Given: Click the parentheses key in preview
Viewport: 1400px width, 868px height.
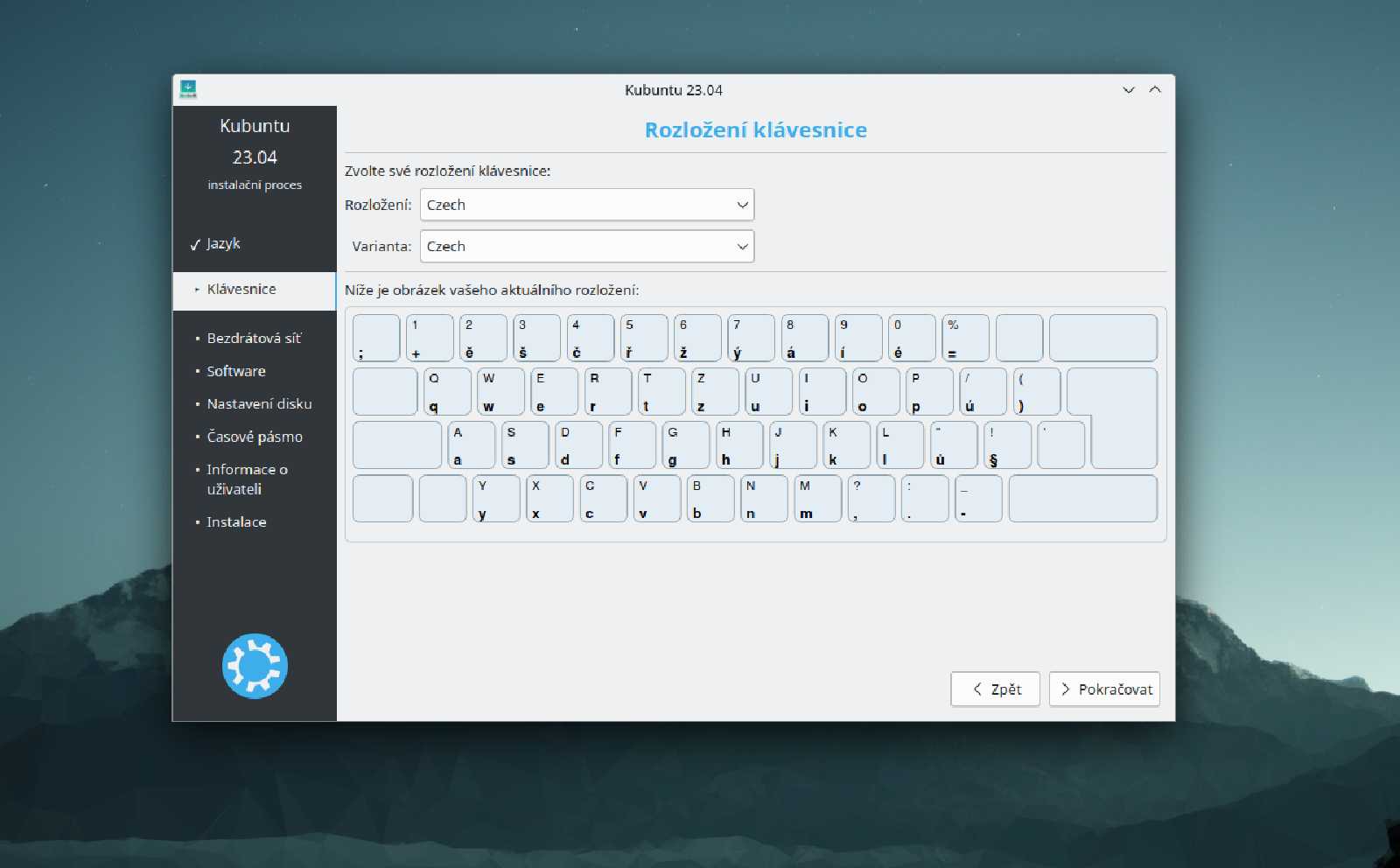Looking at the screenshot, I should click(x=1037, y=391).
